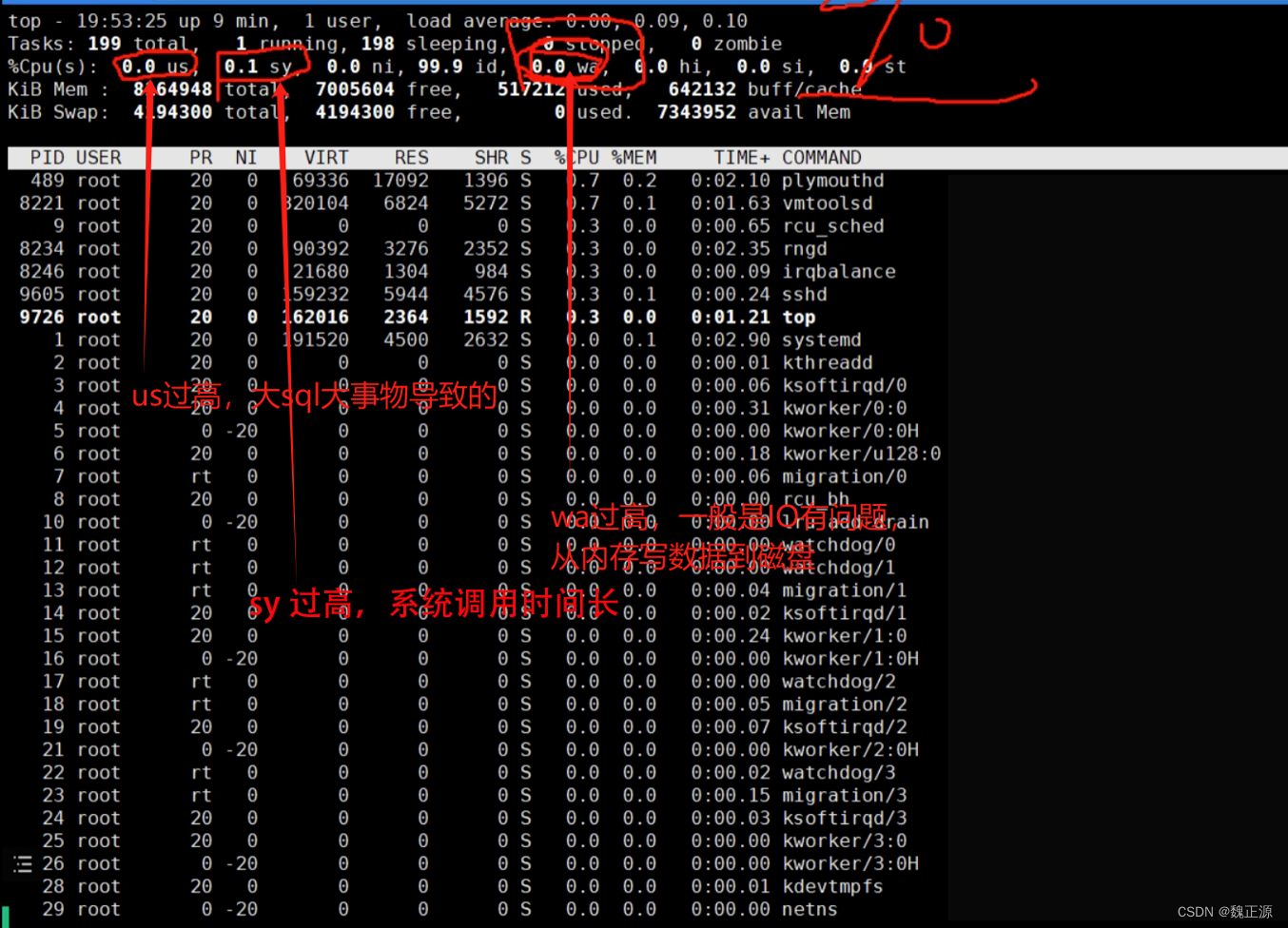Click PID 9605 in the process list
This screenshot has height=928, width=1288.
tap(42, 295)
